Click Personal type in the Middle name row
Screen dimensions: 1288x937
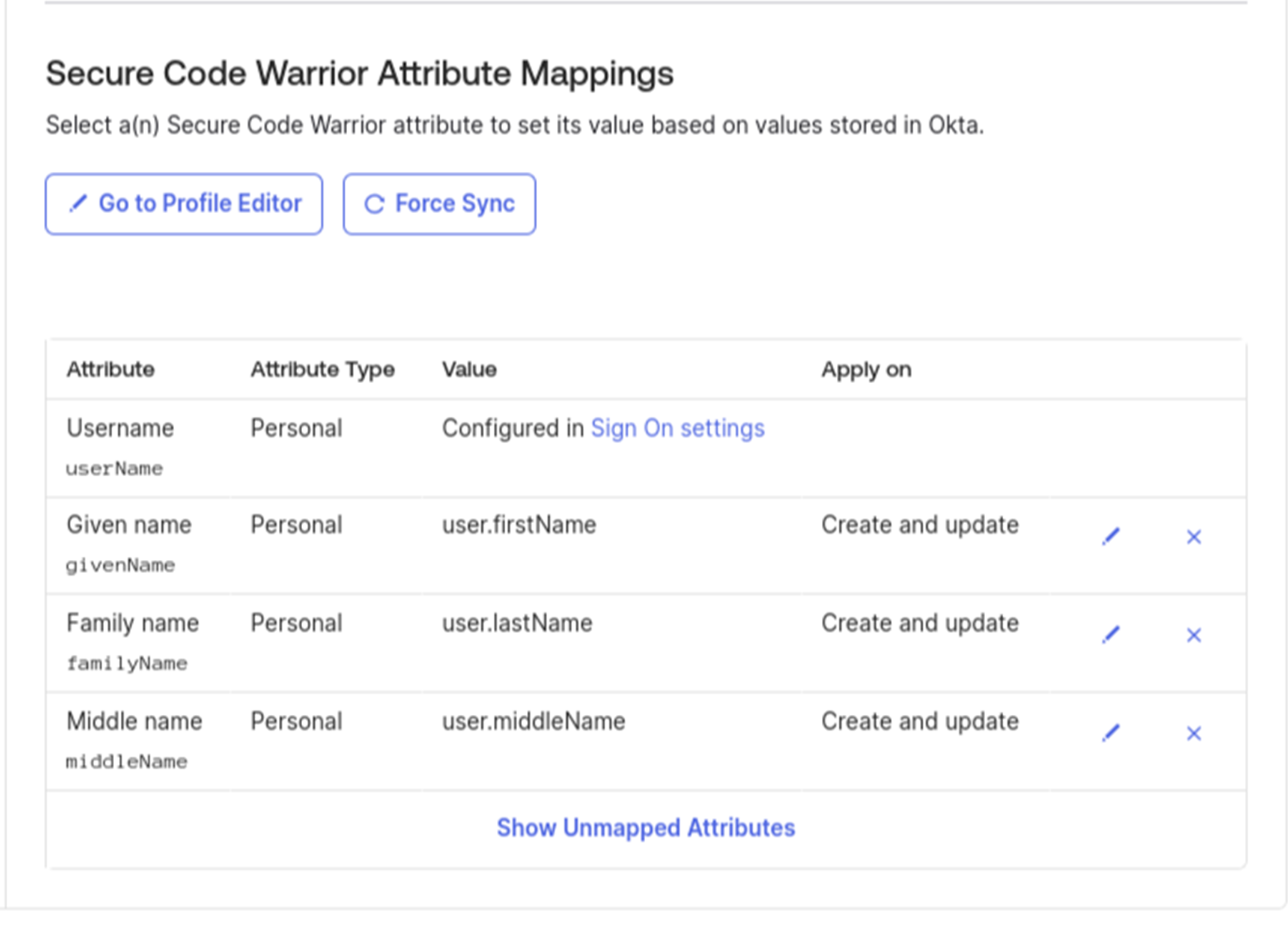click(x=296, y=721)
